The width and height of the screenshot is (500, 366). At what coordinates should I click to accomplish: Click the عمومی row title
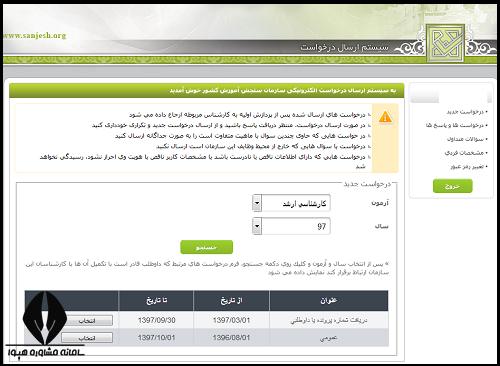pos(329,338)
